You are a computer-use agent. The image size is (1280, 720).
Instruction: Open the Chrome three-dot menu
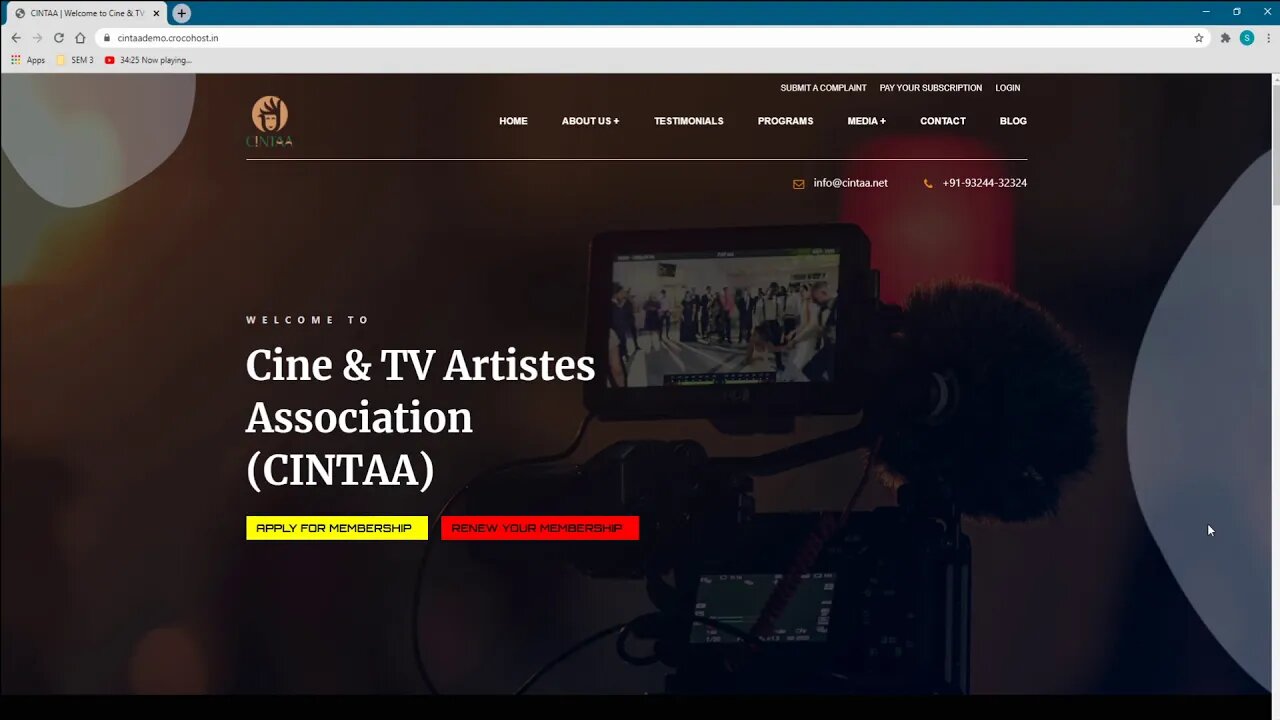coord(1267,38)
